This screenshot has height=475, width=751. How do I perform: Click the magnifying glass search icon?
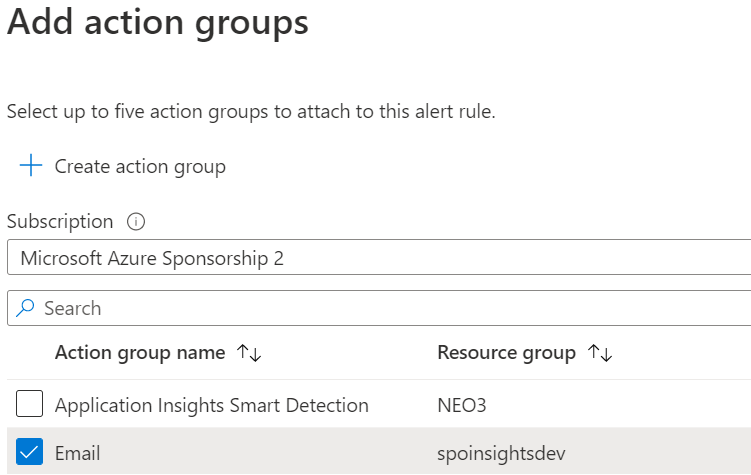[25, 308]
